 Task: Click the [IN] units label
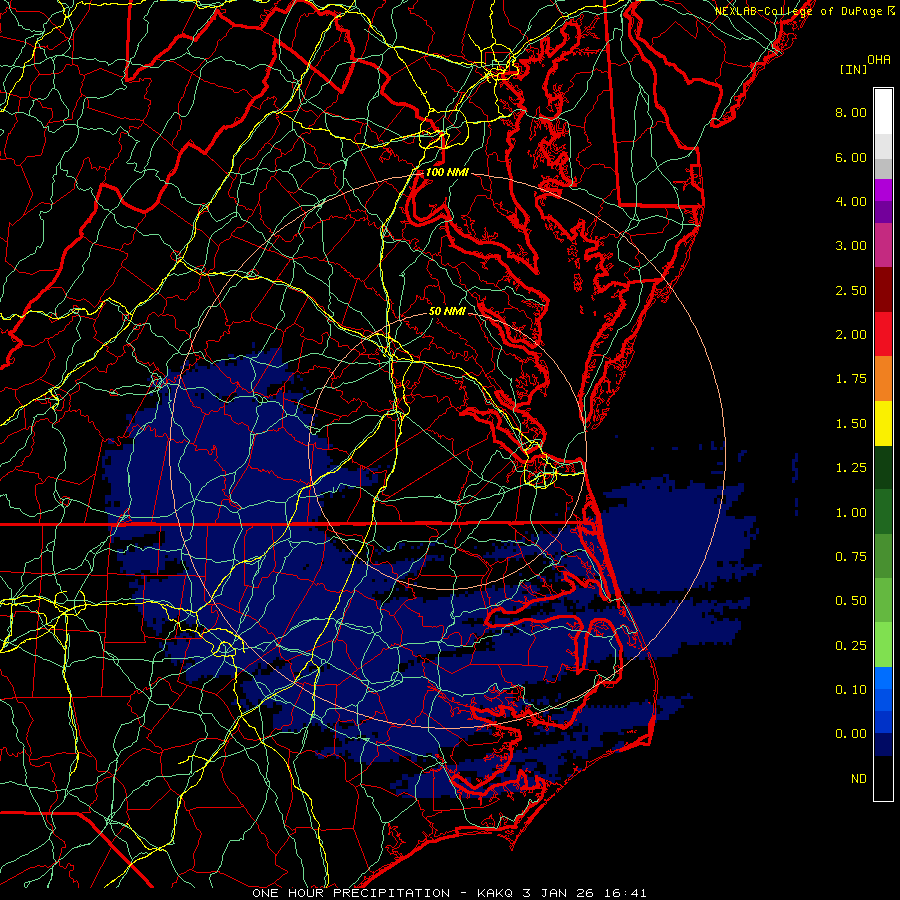853,69
